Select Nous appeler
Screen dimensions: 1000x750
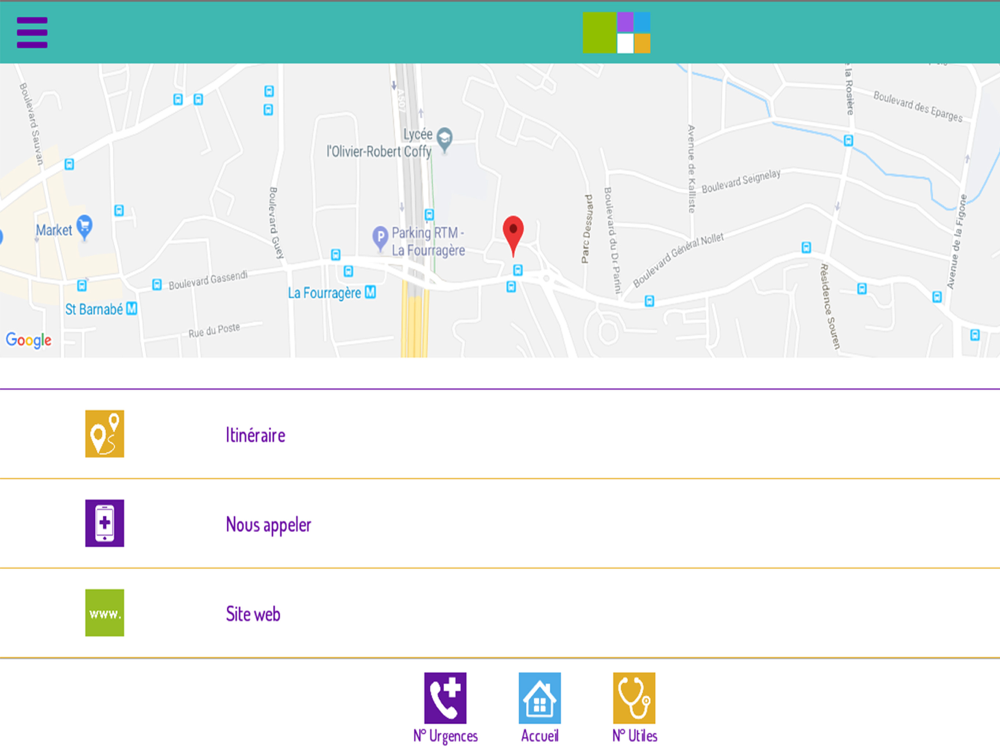[500, 524]
